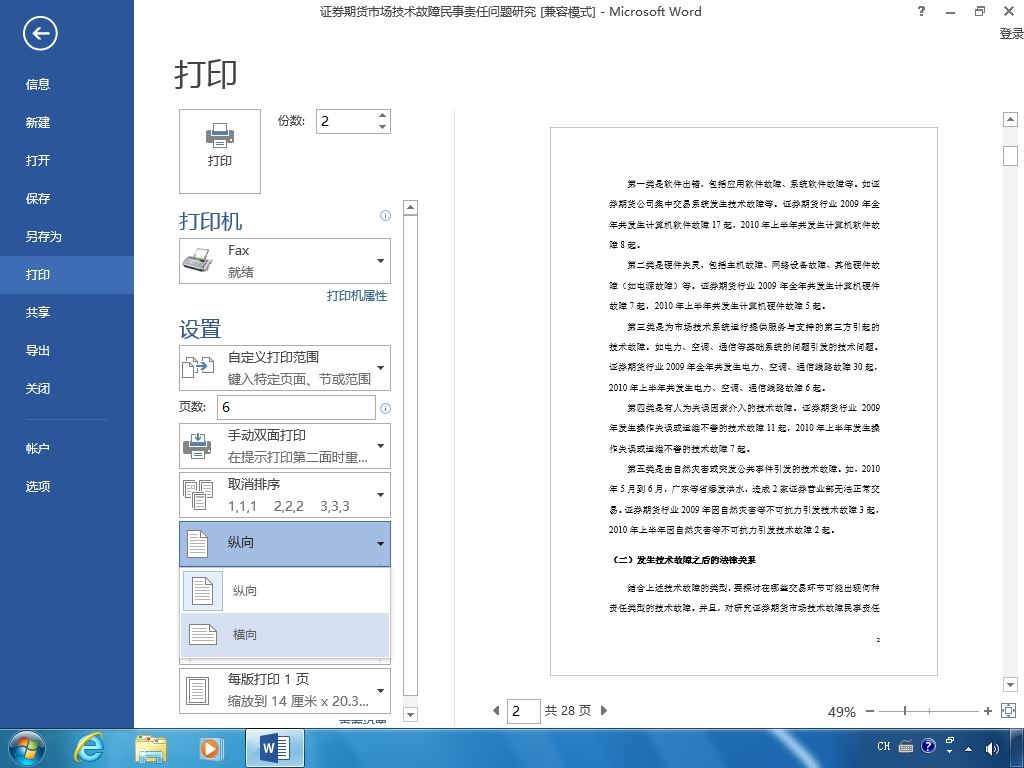Open Windows Media Player from taskbar
This screenshot has height=768, width=1024.
click(211, 748)
